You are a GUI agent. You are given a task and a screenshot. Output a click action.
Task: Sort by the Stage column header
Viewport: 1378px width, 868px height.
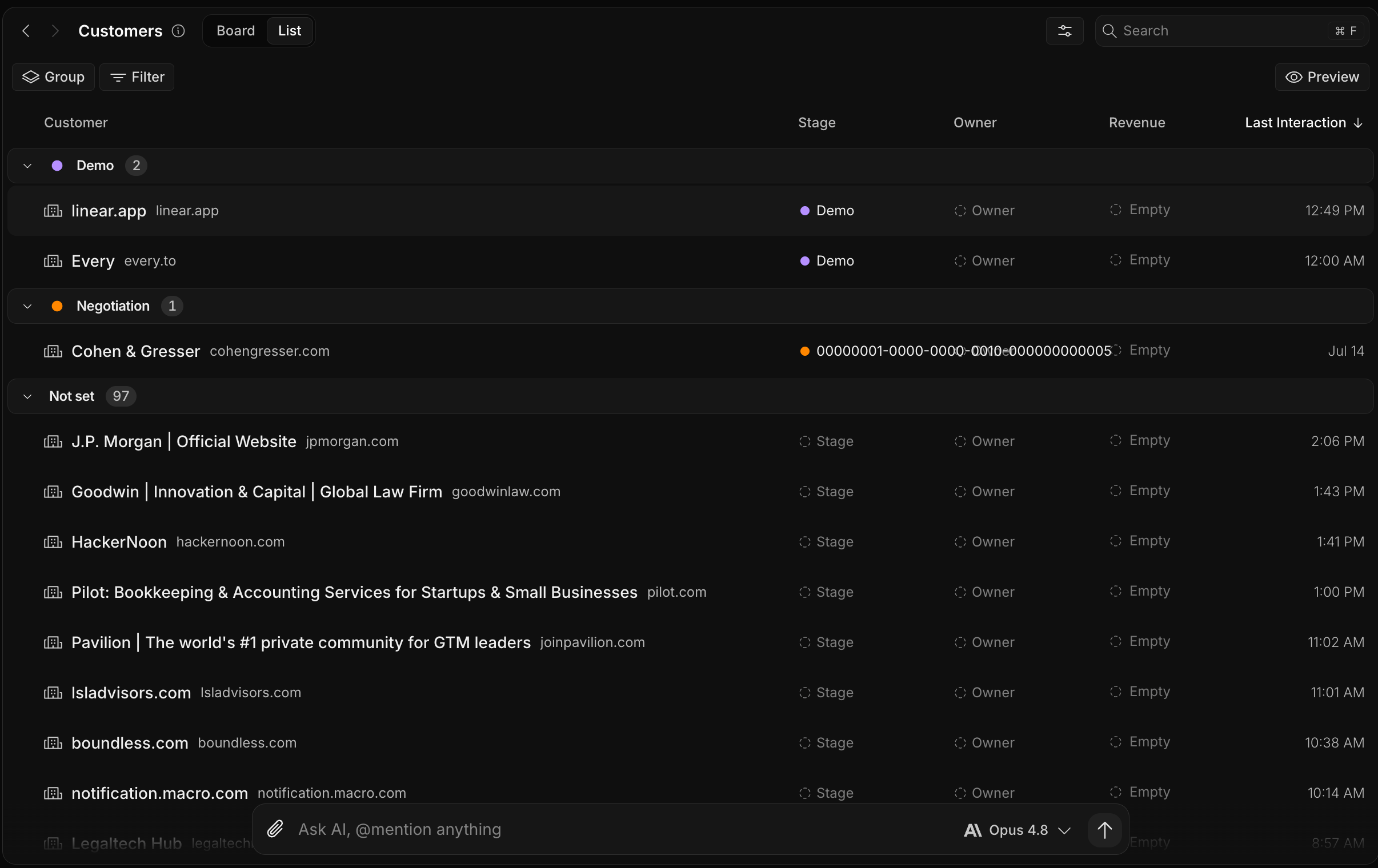(817, 123)
